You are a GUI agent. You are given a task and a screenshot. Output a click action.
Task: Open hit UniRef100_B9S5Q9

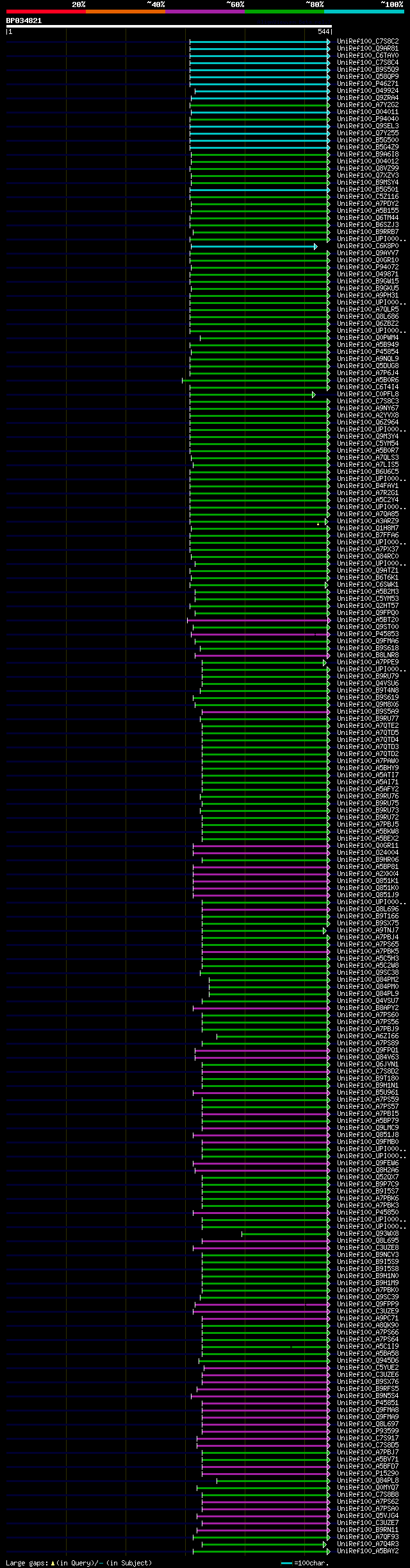[368, 70]
